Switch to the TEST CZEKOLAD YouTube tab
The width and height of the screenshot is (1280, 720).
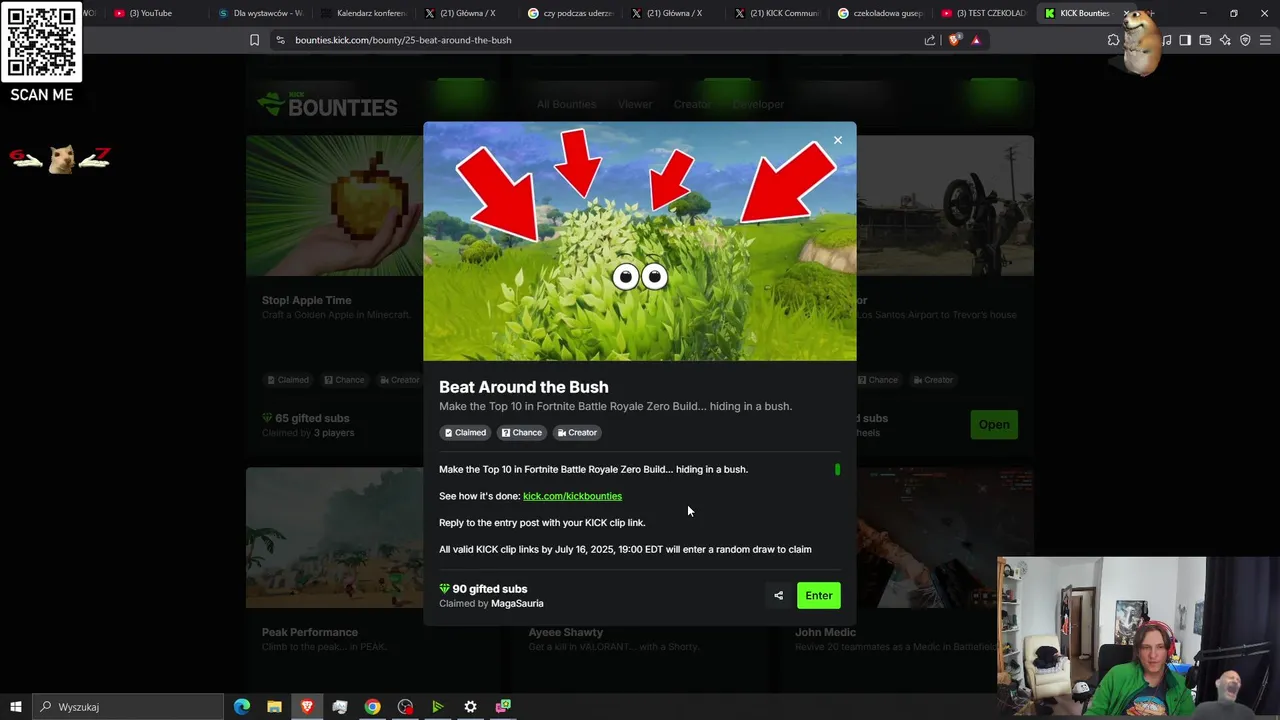pos(984,13)
